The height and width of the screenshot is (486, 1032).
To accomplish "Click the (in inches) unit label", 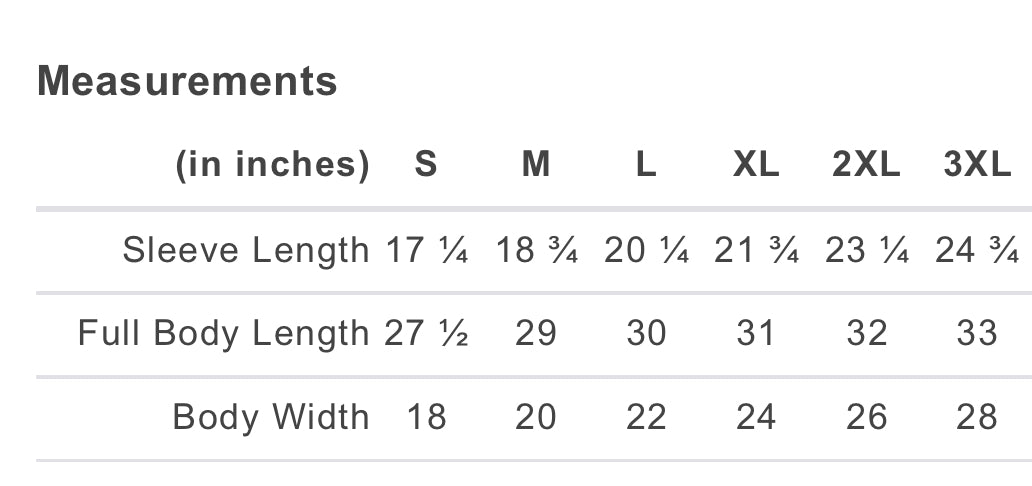I will point(272,165).
